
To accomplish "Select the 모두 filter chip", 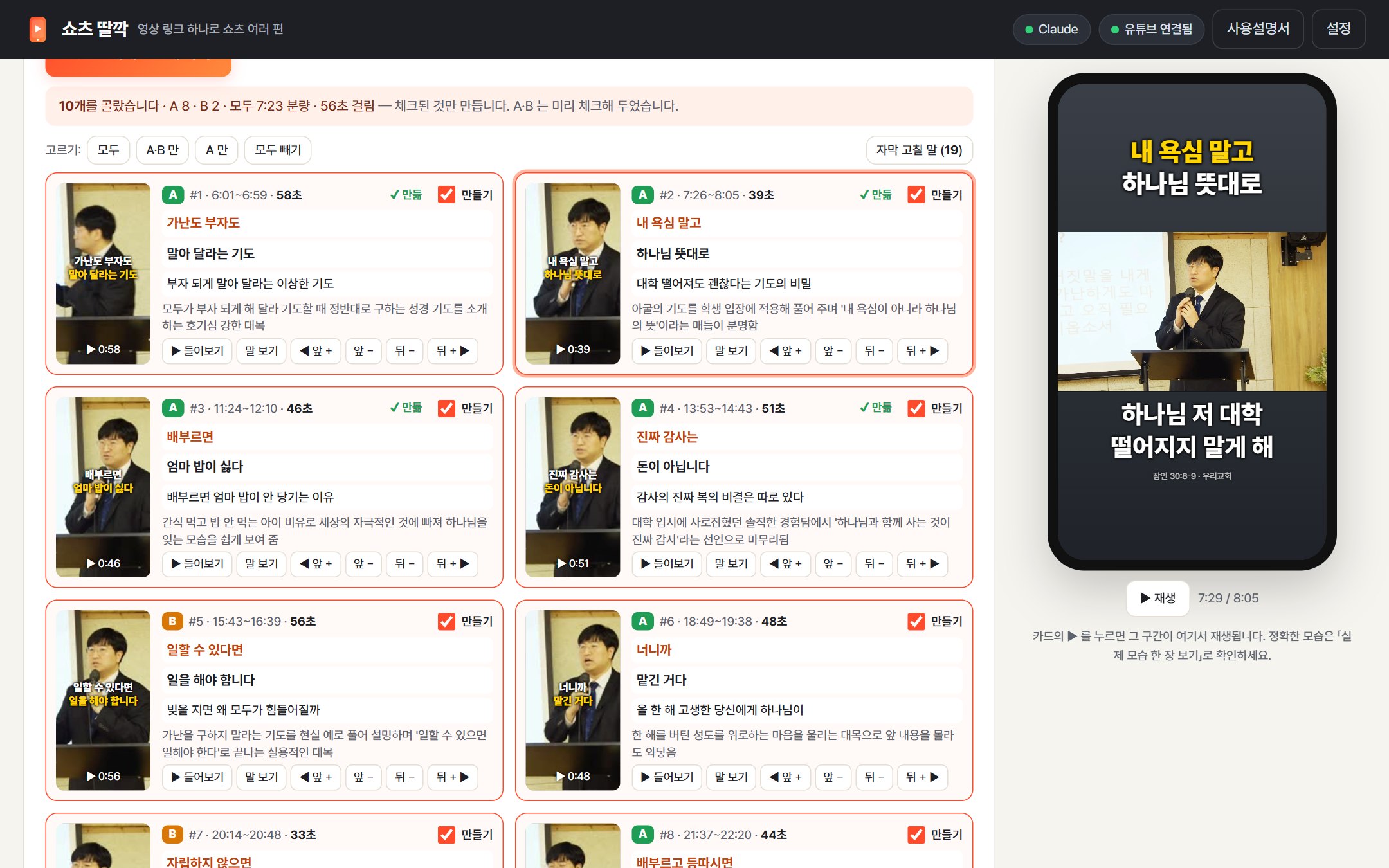I will click(108, 150).
